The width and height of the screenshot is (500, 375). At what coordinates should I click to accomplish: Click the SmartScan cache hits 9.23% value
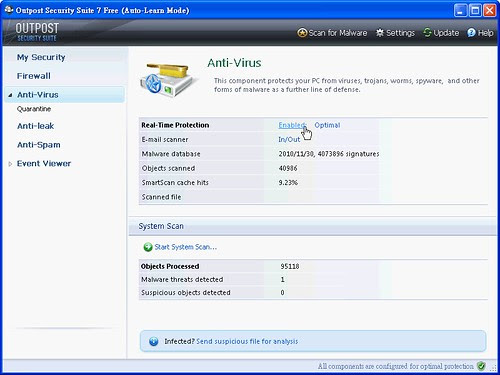click(288, 182)
